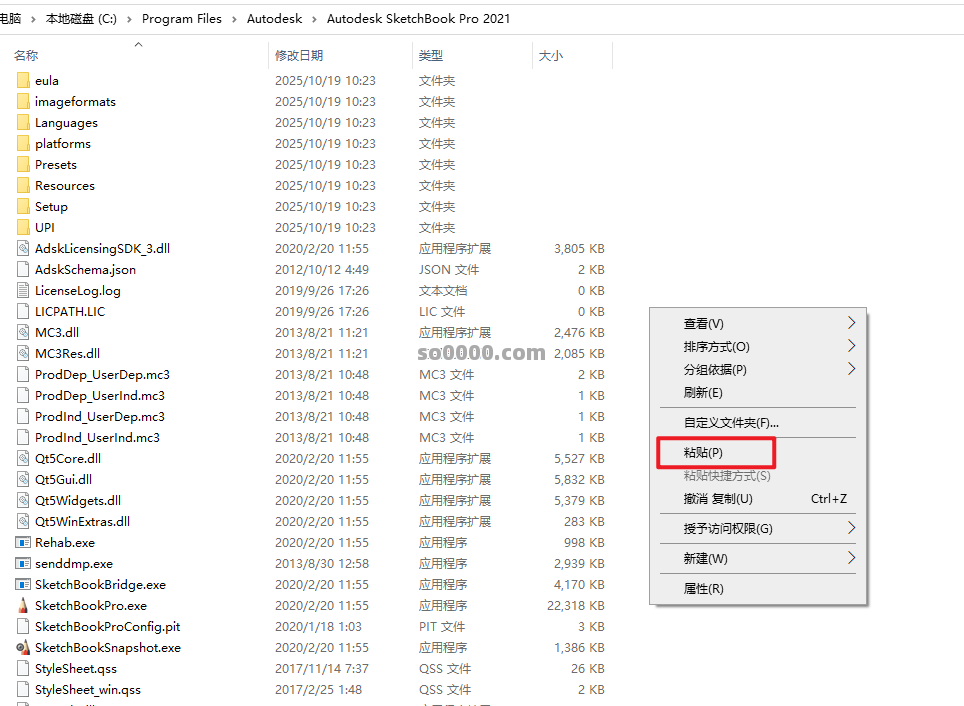The height and width of the screenshot is (706, 964).
Task: Click 属性(R) in the context menu
Action: click(x=703, y=588)
